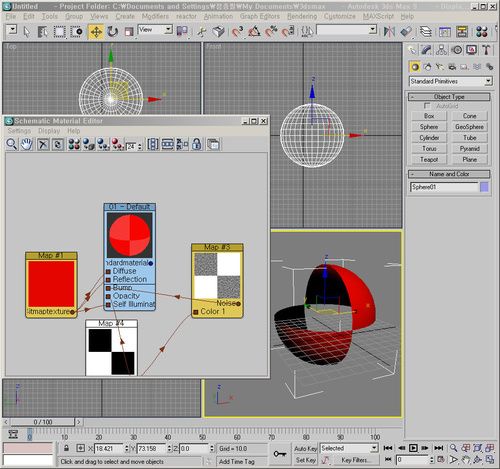Image resolution: width=500 pixels, height=469 pixels.
Task: Toggle Spinner Snap
Action: [x=288, y=32]
